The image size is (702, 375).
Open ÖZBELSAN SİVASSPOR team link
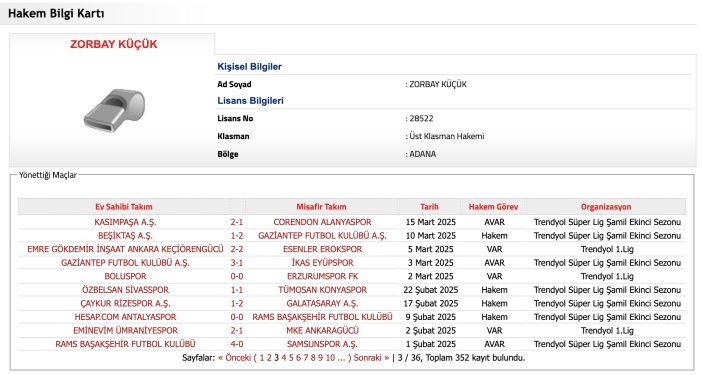(x=125, y=290)
